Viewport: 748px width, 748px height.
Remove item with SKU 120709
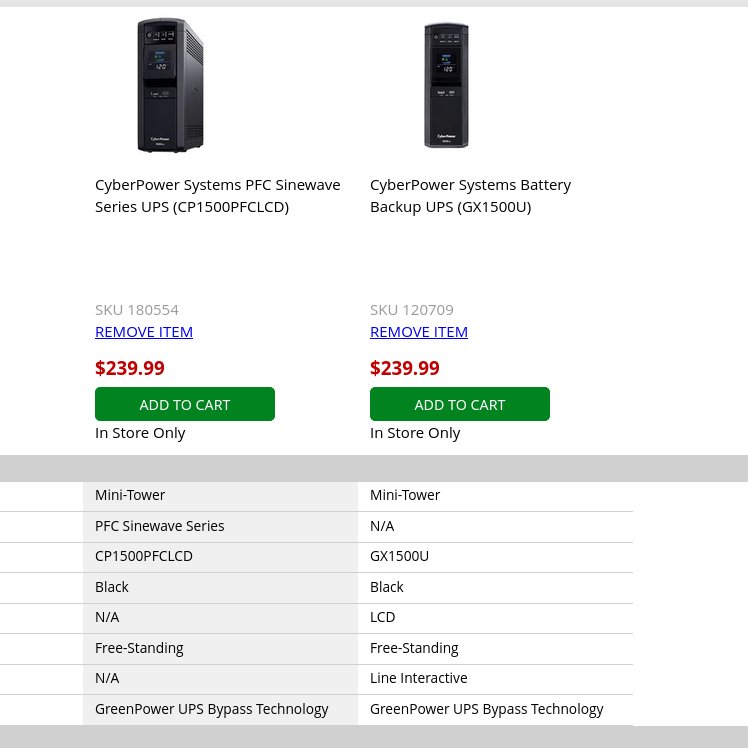coord(419,332)
